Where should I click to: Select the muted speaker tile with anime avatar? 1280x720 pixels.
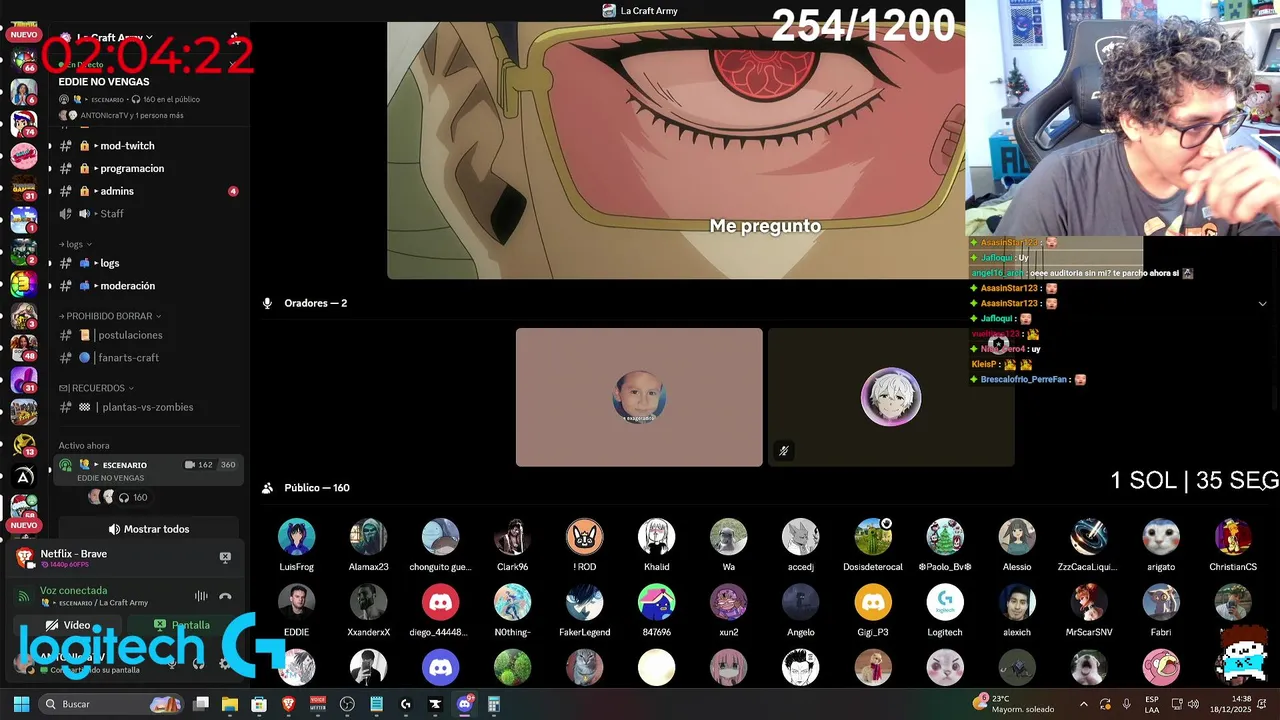[891, 397]
